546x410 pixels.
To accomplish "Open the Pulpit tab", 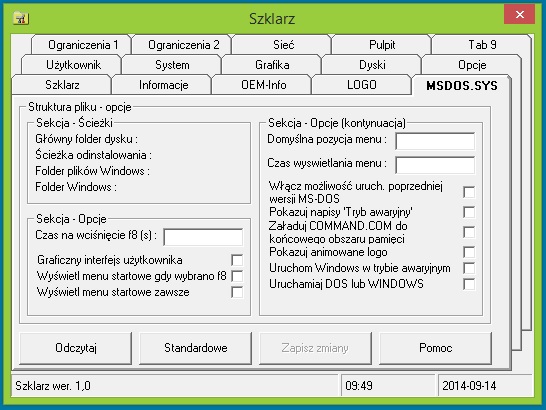I will 382,45.
